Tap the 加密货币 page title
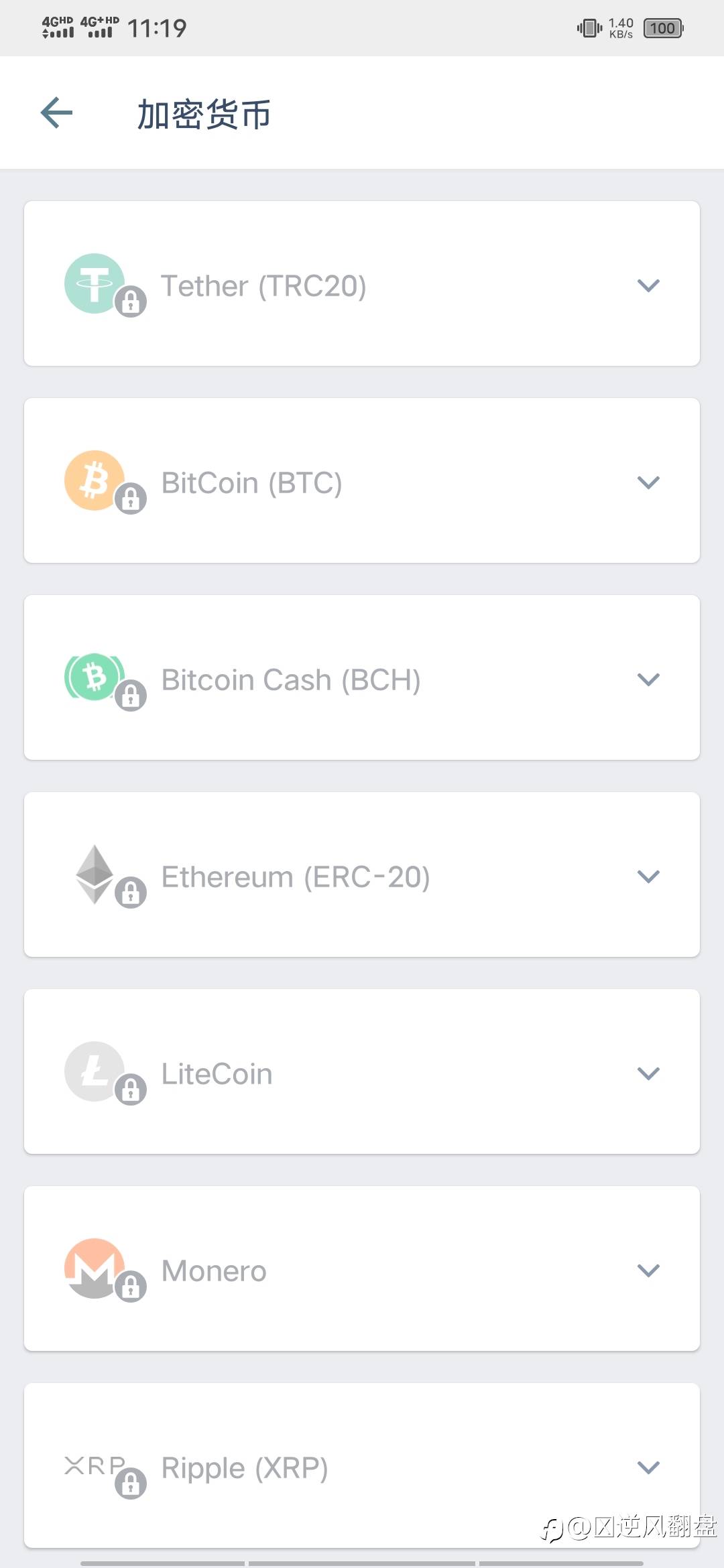The image size is (724, 1568). (204, 114)
